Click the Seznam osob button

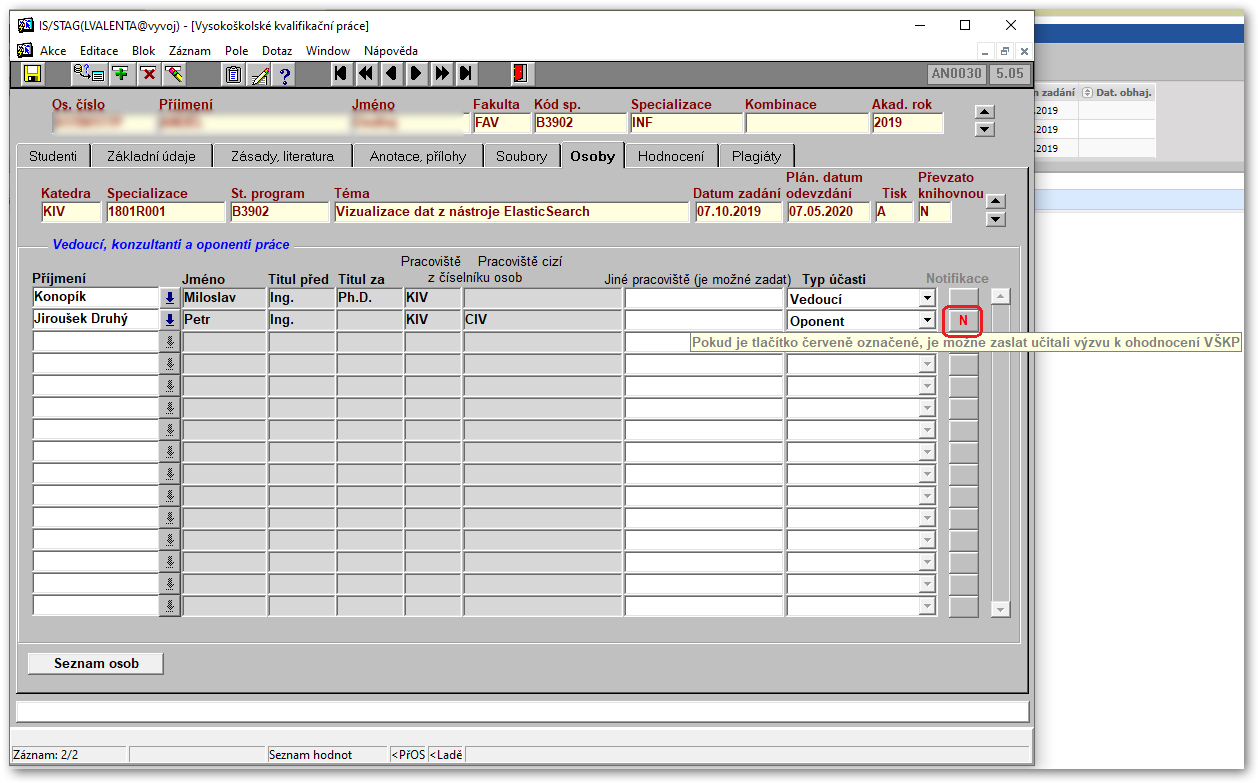click(96, 663)
